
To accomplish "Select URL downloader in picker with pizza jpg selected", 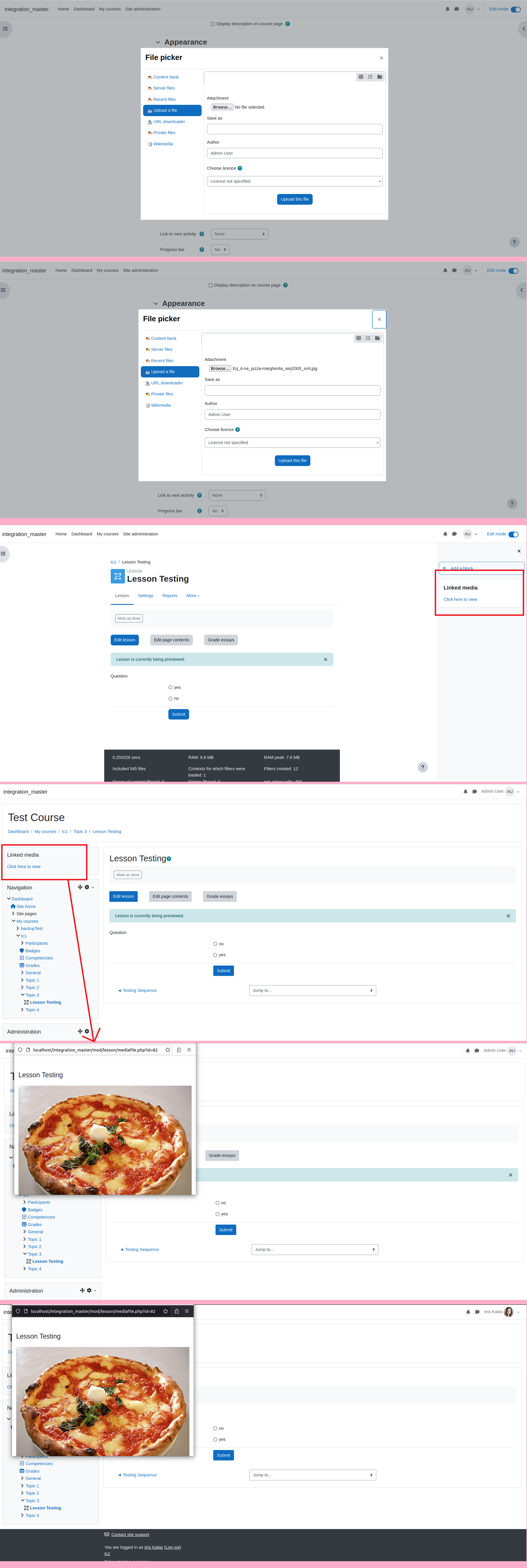I will pyautogui.click(x=167, y=383).
